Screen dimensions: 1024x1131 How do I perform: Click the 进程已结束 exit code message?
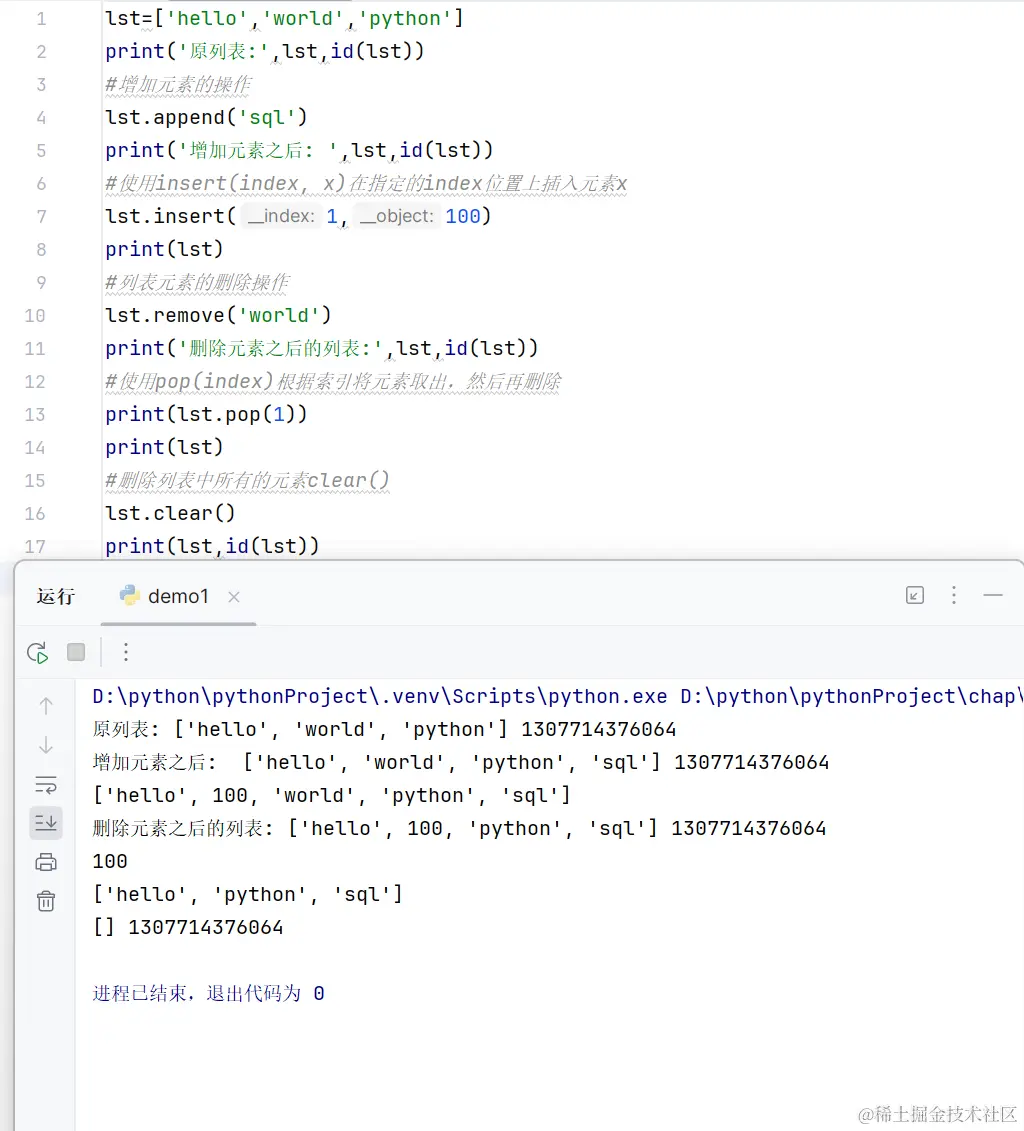pos(208,994)
